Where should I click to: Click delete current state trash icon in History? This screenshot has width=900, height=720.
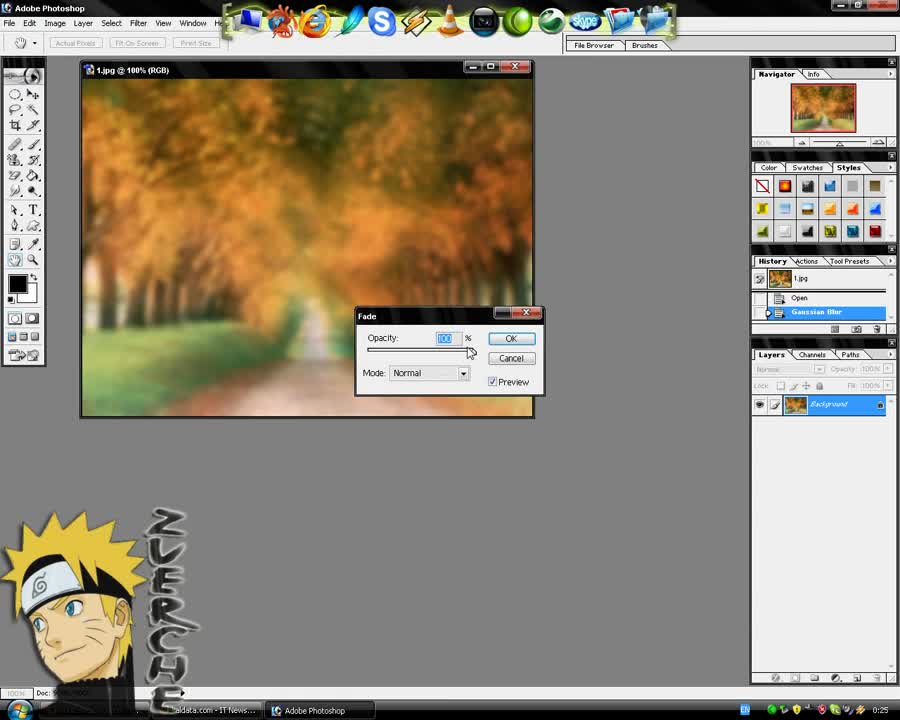(x=876, y=329)
